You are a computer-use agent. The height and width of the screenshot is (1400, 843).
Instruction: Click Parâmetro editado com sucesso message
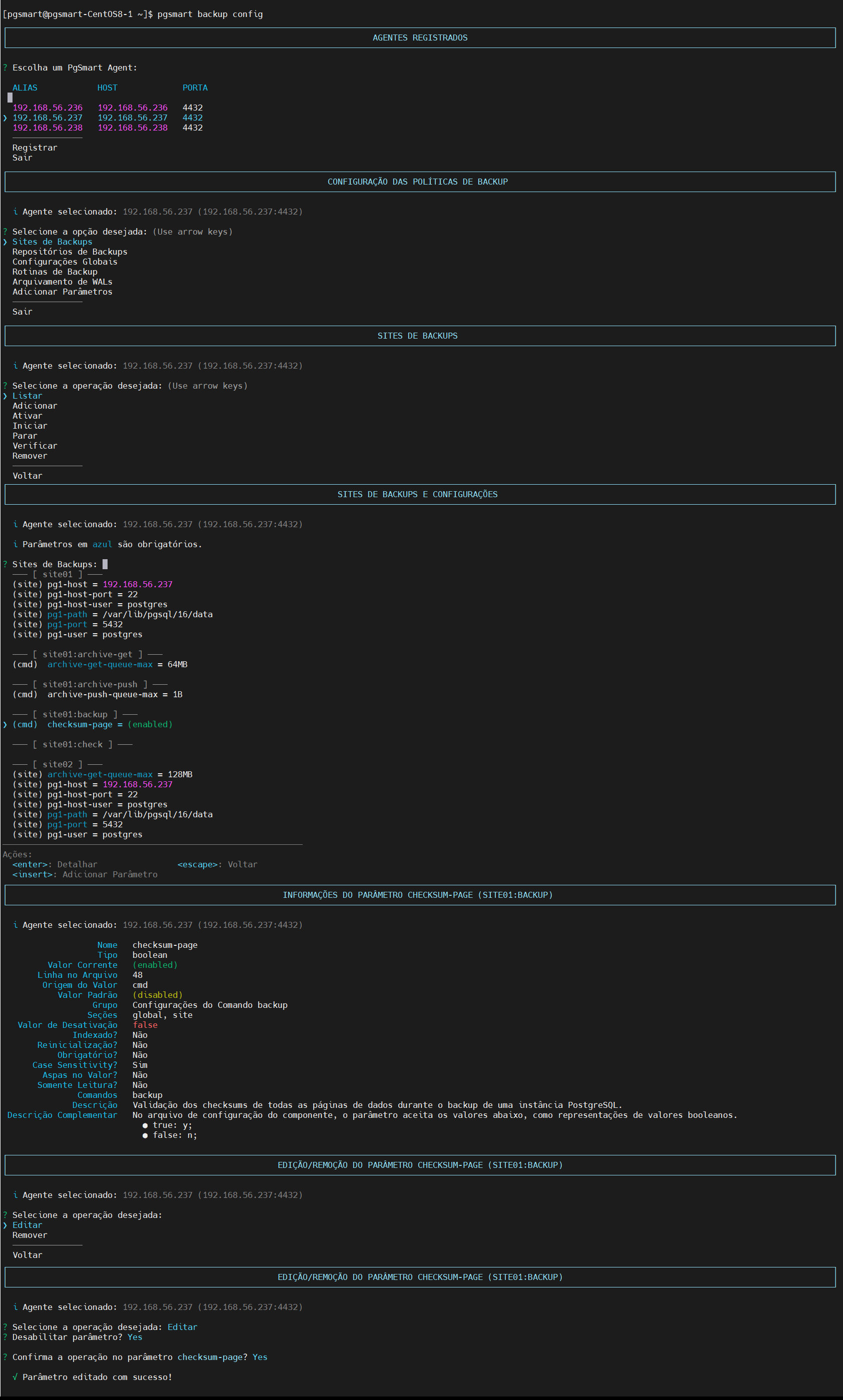pyautogui.click(x=93, y=1376)
